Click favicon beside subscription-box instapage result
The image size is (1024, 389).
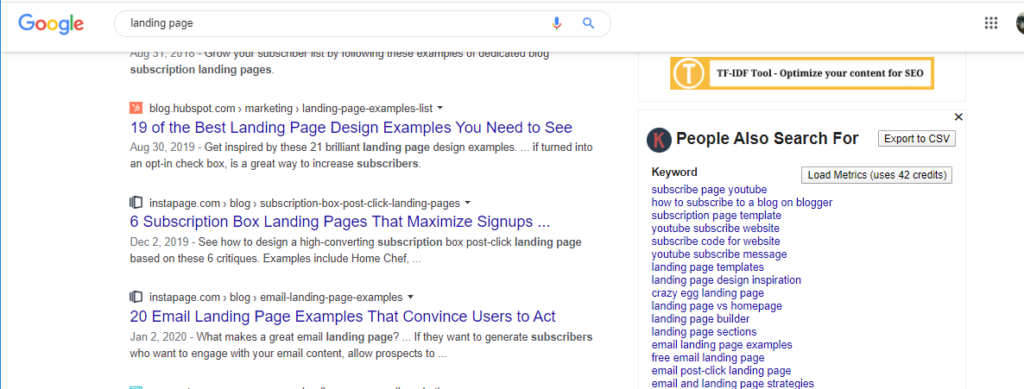click(x=136, y=202)
